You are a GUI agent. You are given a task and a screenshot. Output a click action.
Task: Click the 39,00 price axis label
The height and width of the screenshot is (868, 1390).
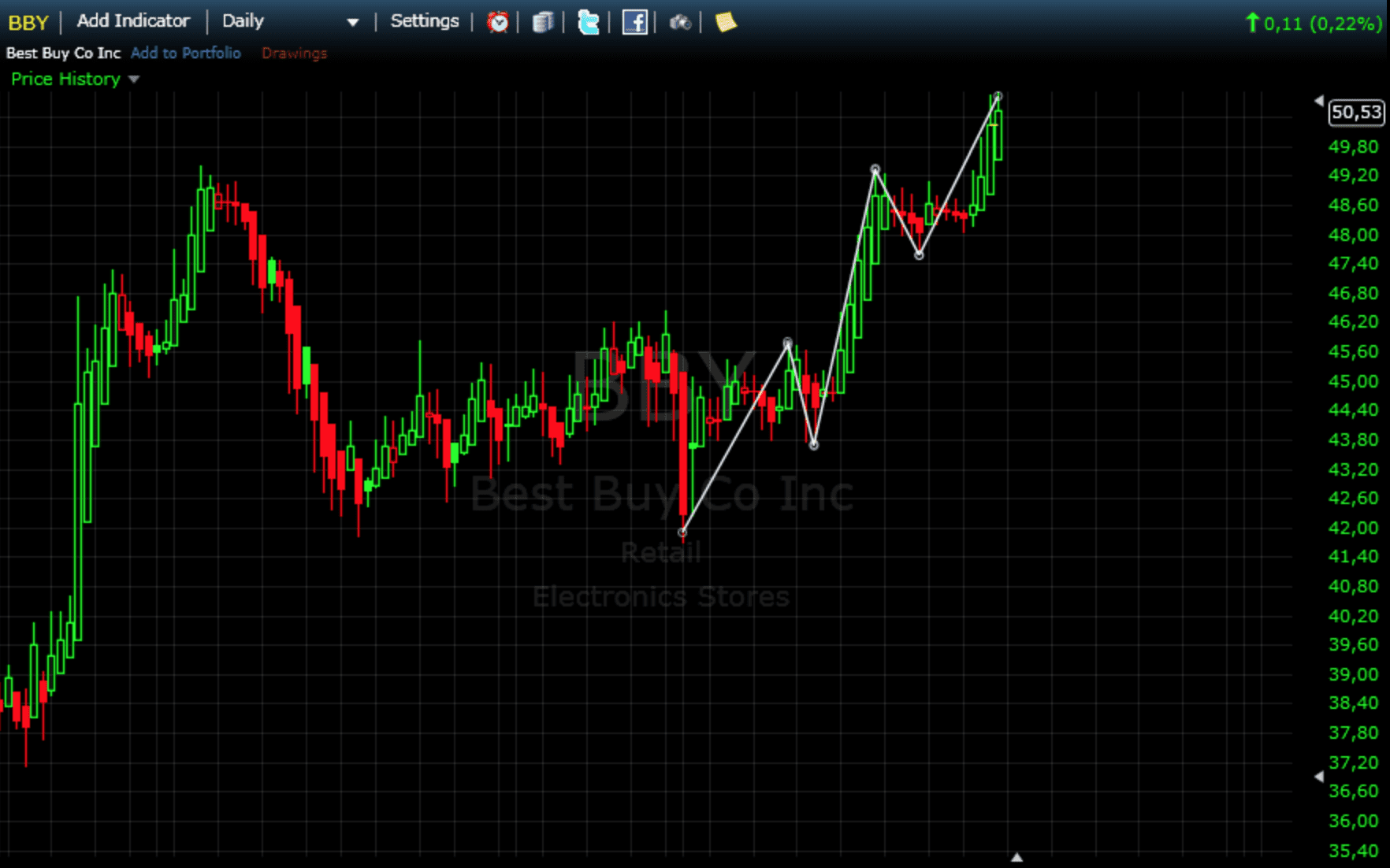click(1353, 674)
